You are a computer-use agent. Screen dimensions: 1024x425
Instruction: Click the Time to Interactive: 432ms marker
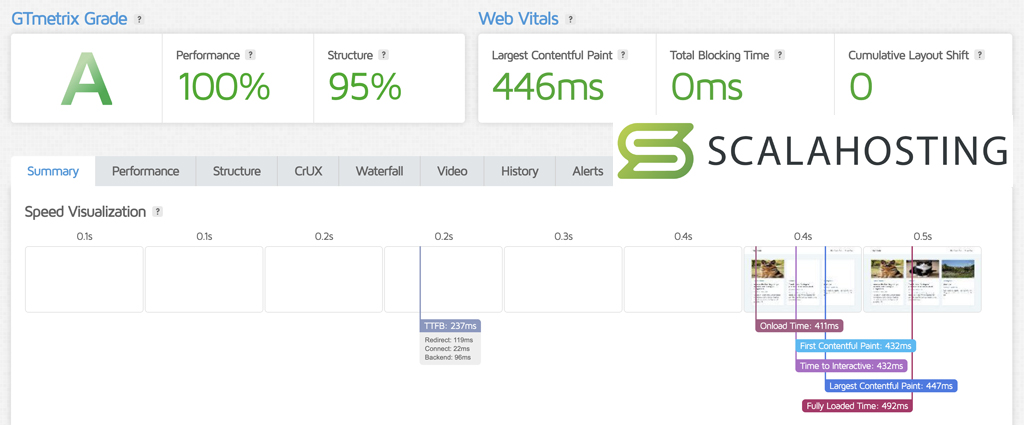click(851, 366)
